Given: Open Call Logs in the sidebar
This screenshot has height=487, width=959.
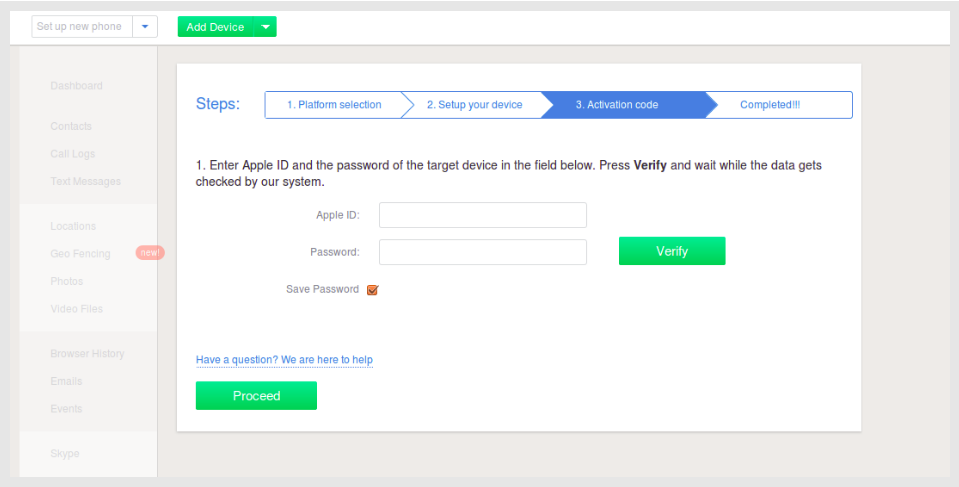Looking at the screenshot, I should click(73, 154).
